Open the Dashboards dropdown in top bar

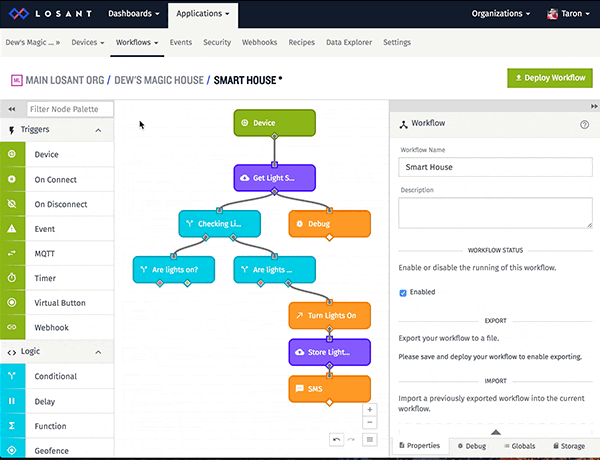point(134,14)
